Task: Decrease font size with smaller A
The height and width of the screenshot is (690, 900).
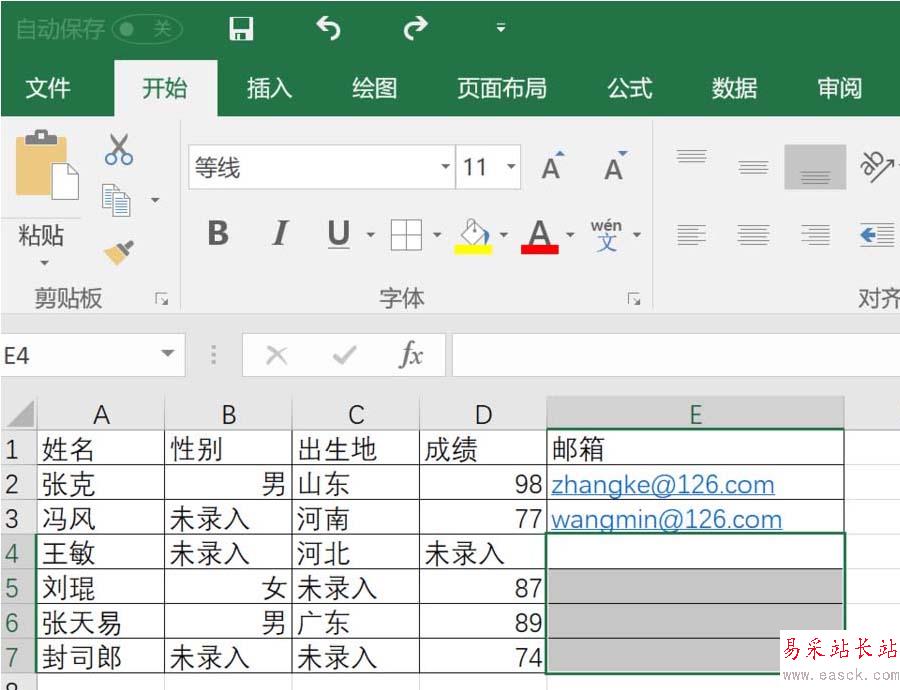Action: (x=615, y=166)
